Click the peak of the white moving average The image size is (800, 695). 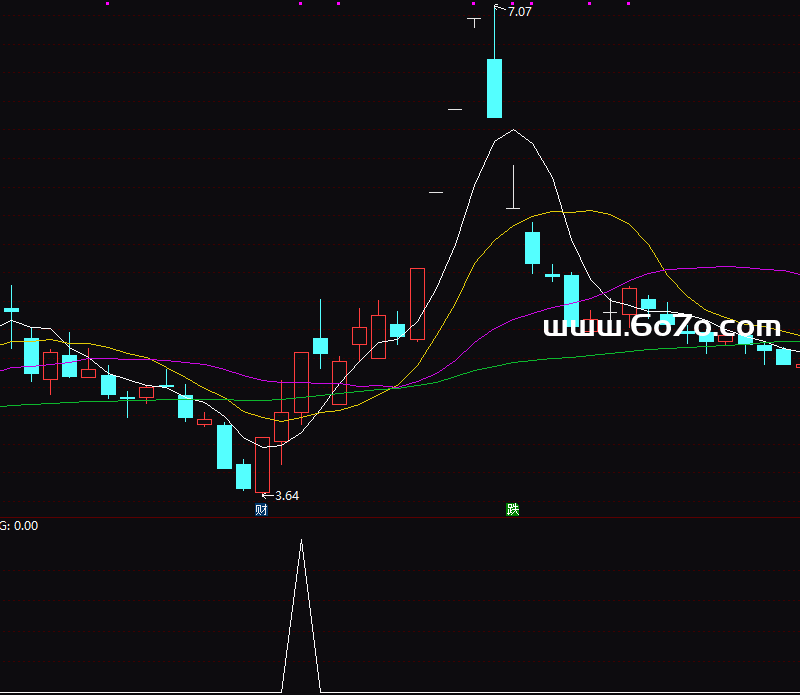[x=513, y=131]
